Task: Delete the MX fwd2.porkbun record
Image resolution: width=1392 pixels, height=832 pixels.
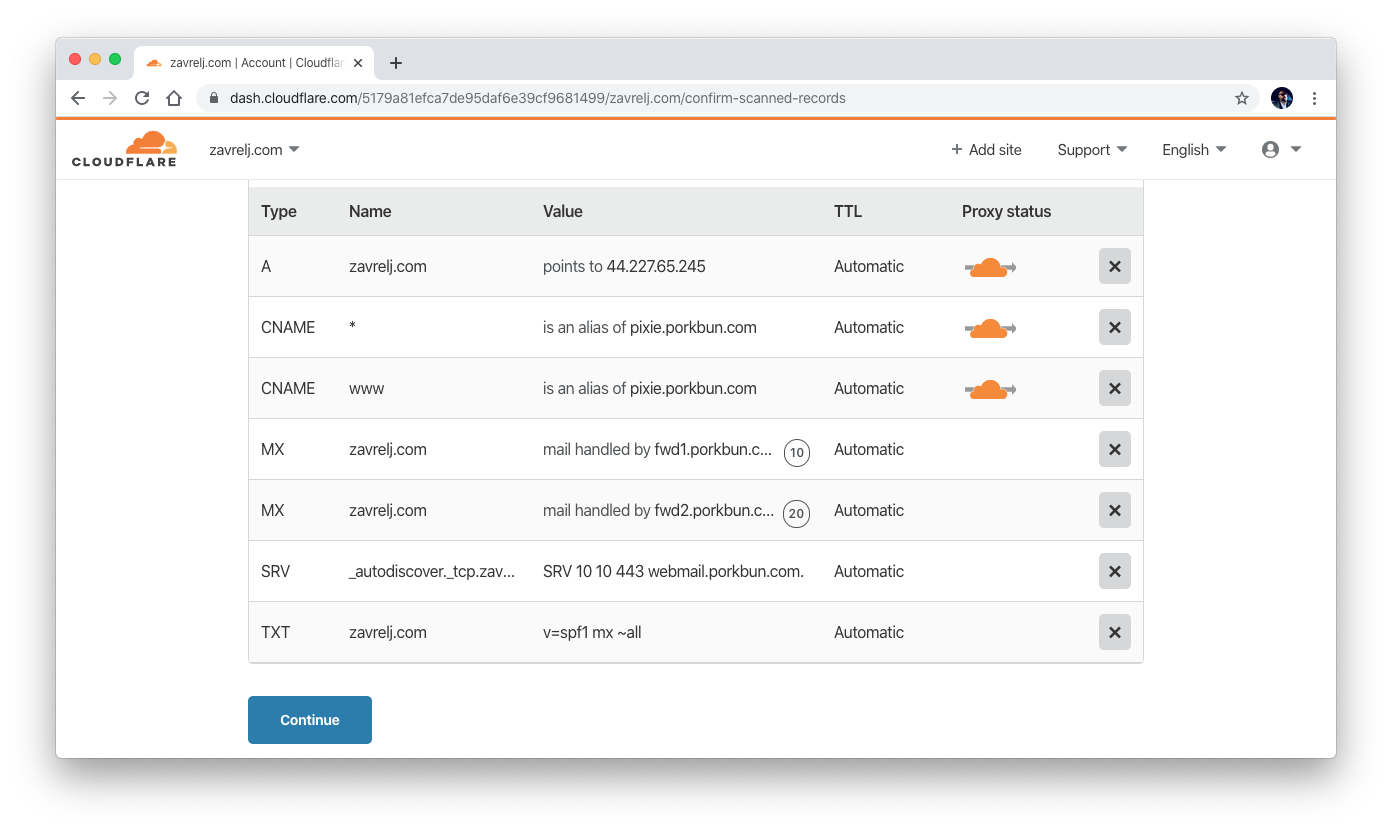Action: [x=1114, y=510]
